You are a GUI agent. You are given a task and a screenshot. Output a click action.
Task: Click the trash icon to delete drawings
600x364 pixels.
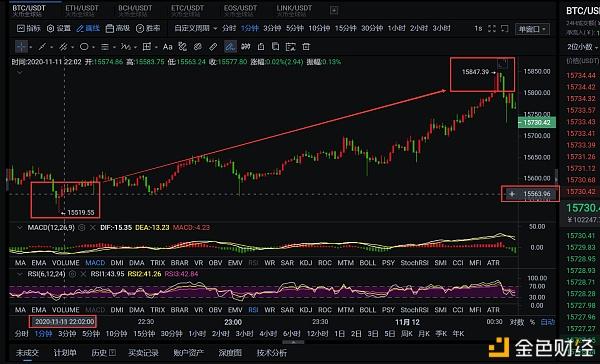[306, 47]
